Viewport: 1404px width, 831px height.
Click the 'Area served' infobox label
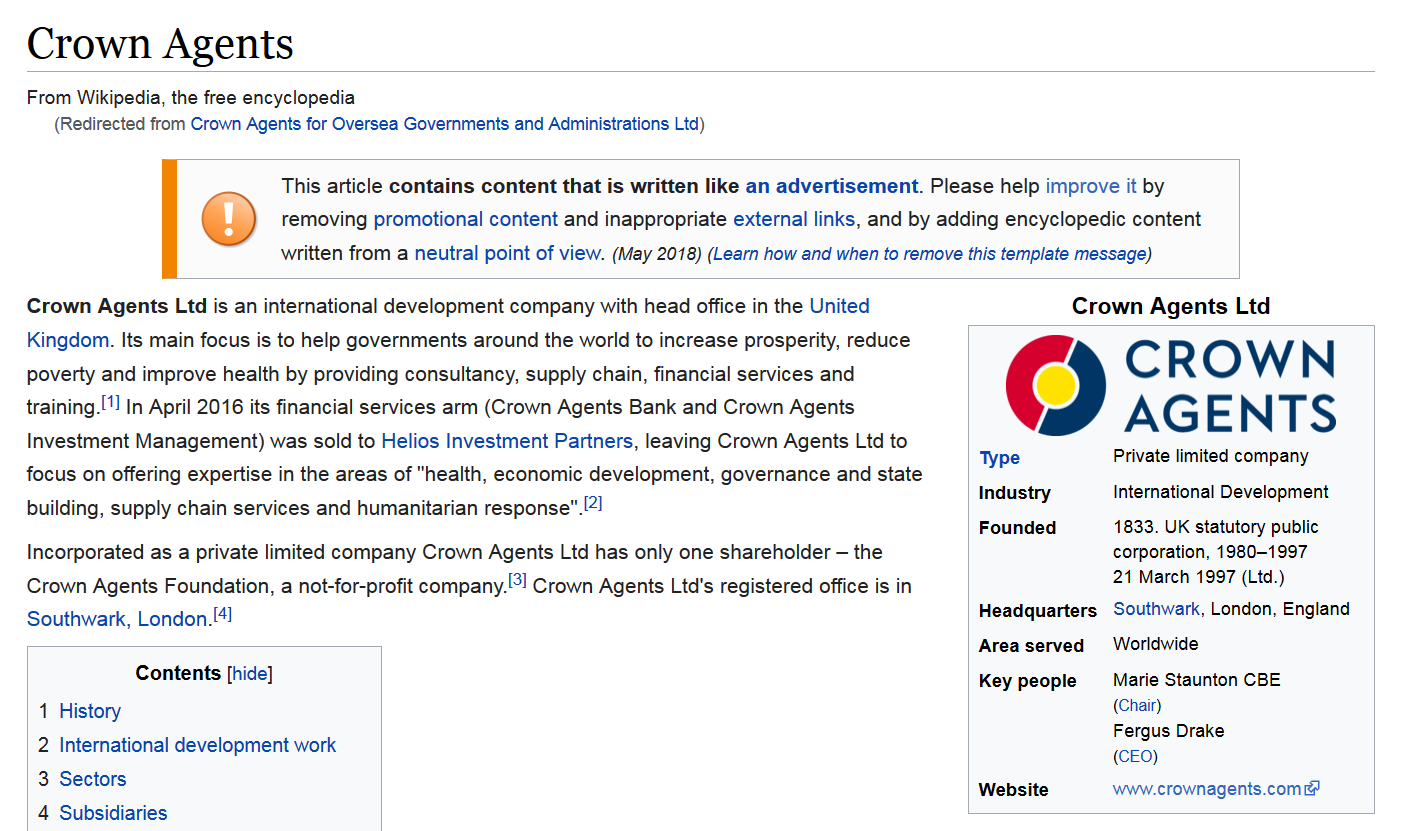point(1032,646)
